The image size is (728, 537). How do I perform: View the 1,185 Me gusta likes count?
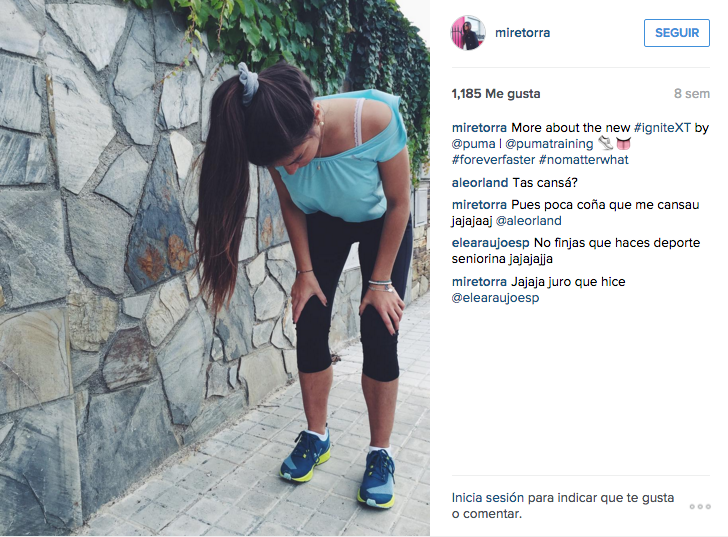click(x=496, y=93)
